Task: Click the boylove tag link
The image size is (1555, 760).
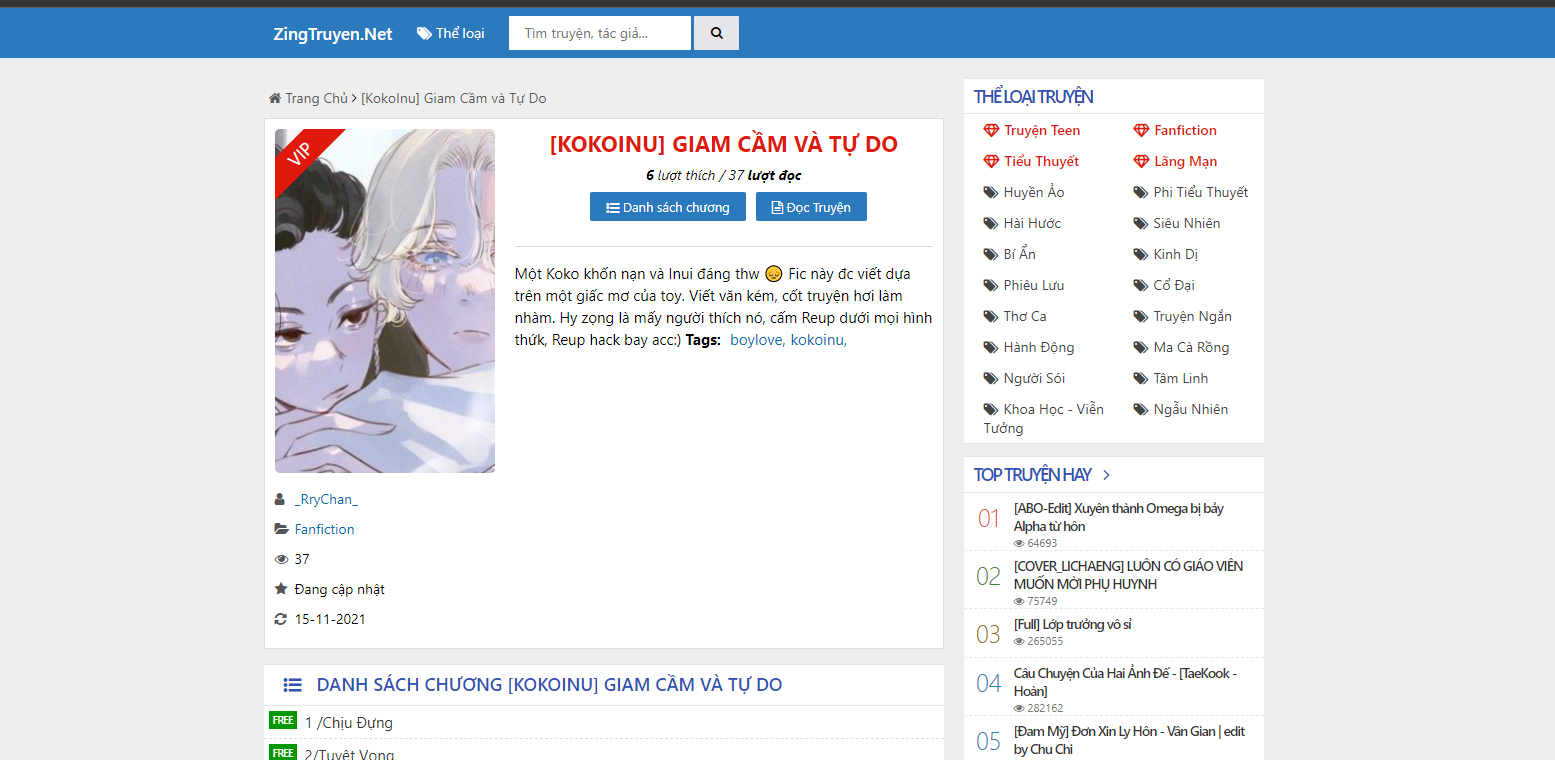Action: tap(757, 340)
